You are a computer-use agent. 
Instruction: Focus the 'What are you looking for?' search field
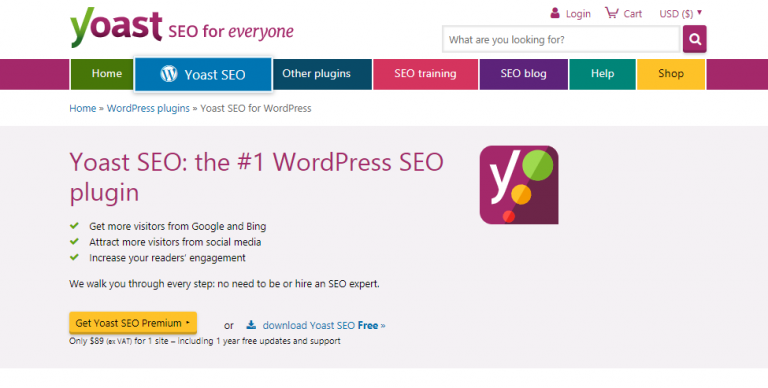point(561,39)
